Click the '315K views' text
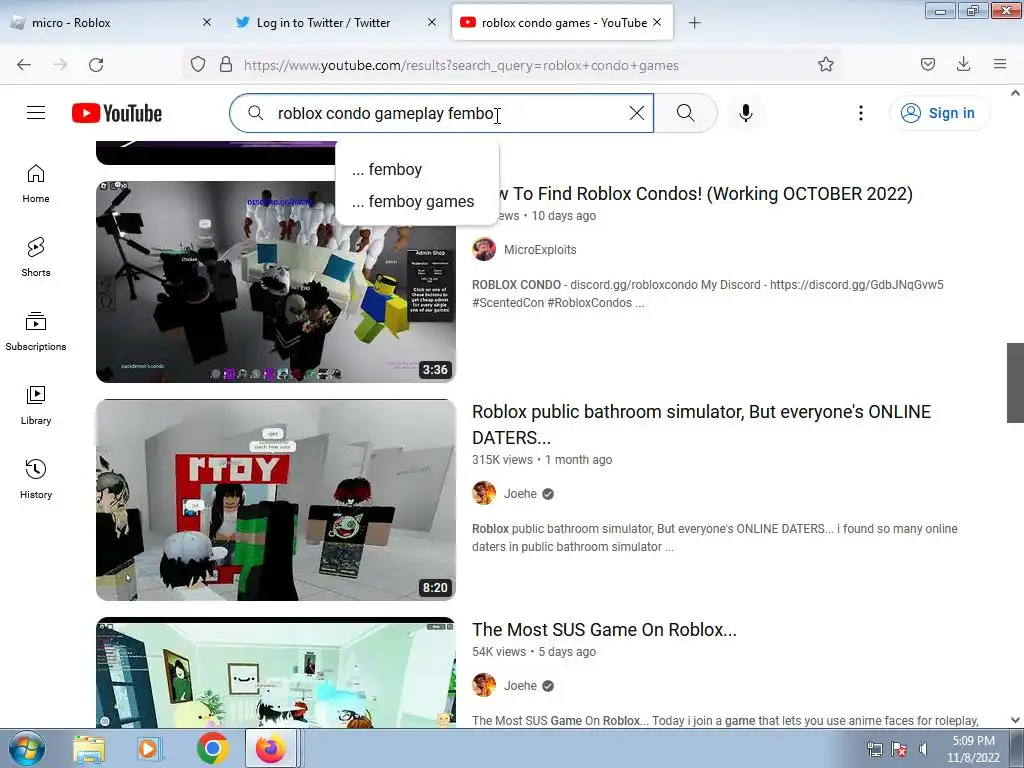The image size is (1024, 768). click(502, 460)
